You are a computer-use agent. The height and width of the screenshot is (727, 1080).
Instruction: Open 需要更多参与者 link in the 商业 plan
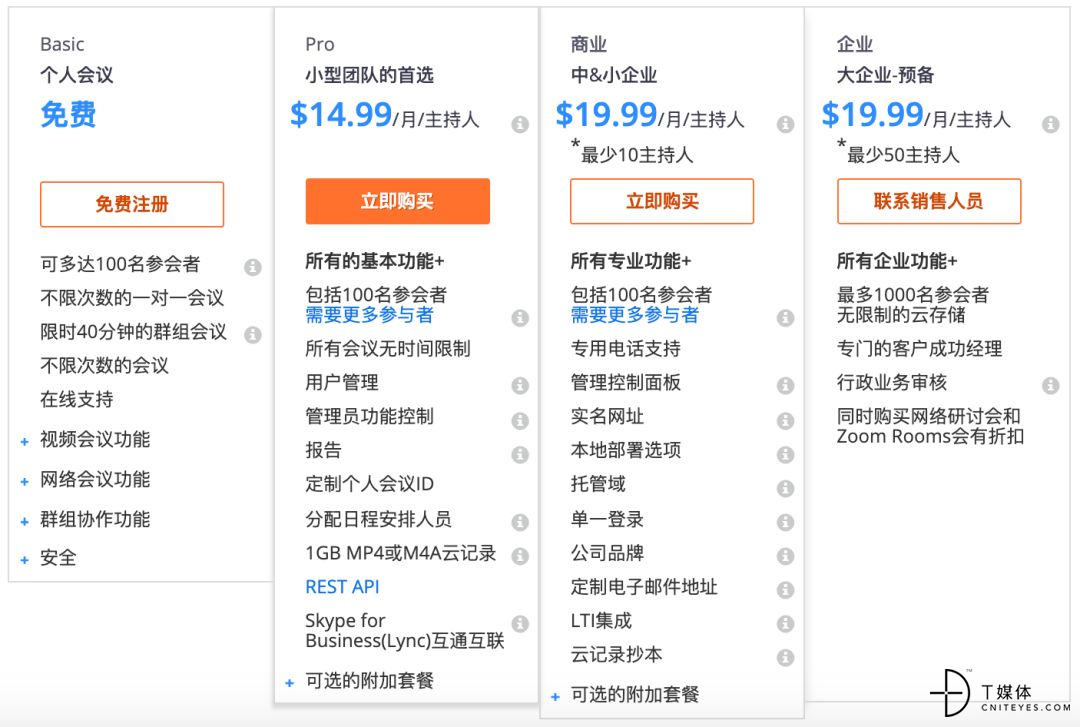coord(635,315)
